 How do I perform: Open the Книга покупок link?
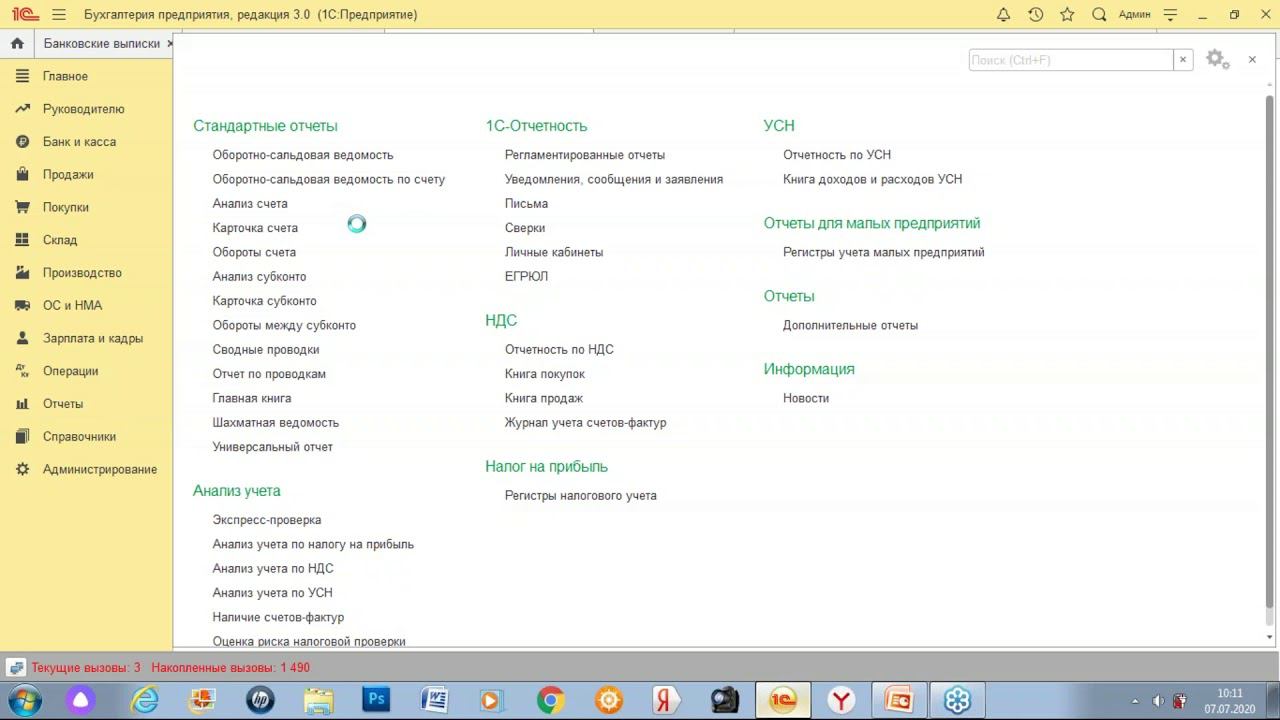(545, 374)
